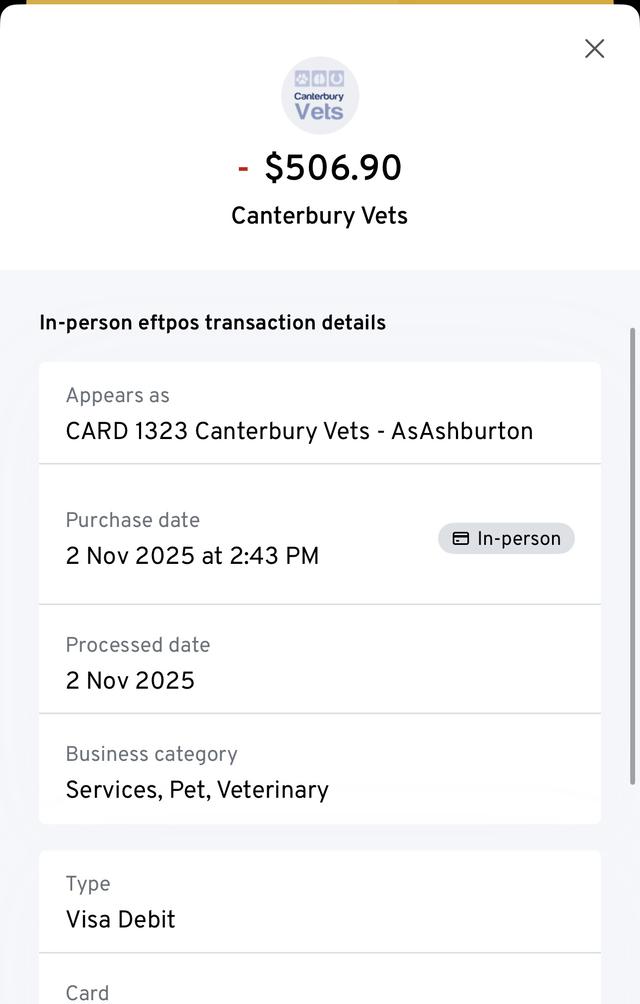
Task: Tap the Type label
Action: click(88, 884)
